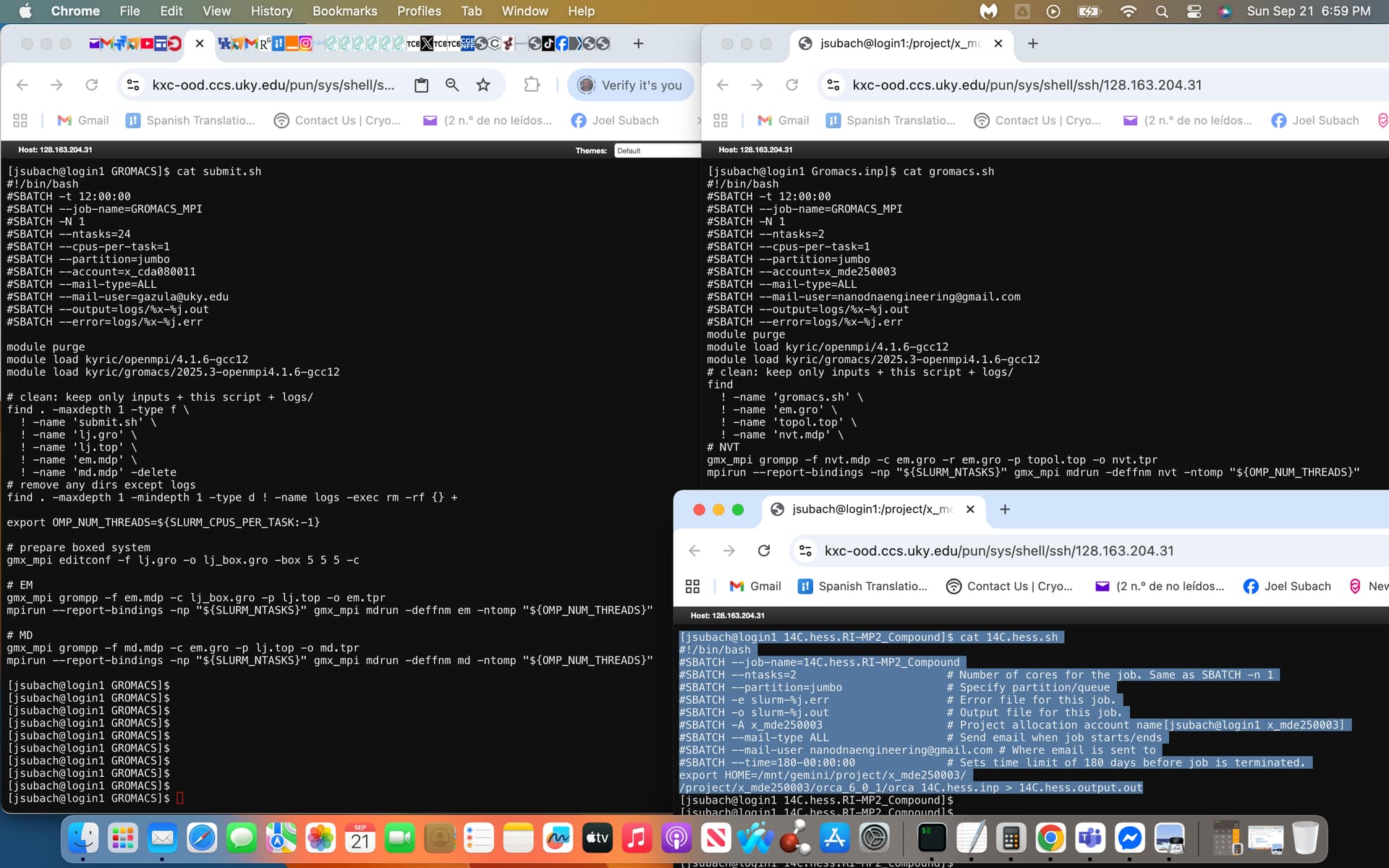This screenshot has height=868, width=1389.
Task: Click the Verify it's you button
Action: (630, 85)
